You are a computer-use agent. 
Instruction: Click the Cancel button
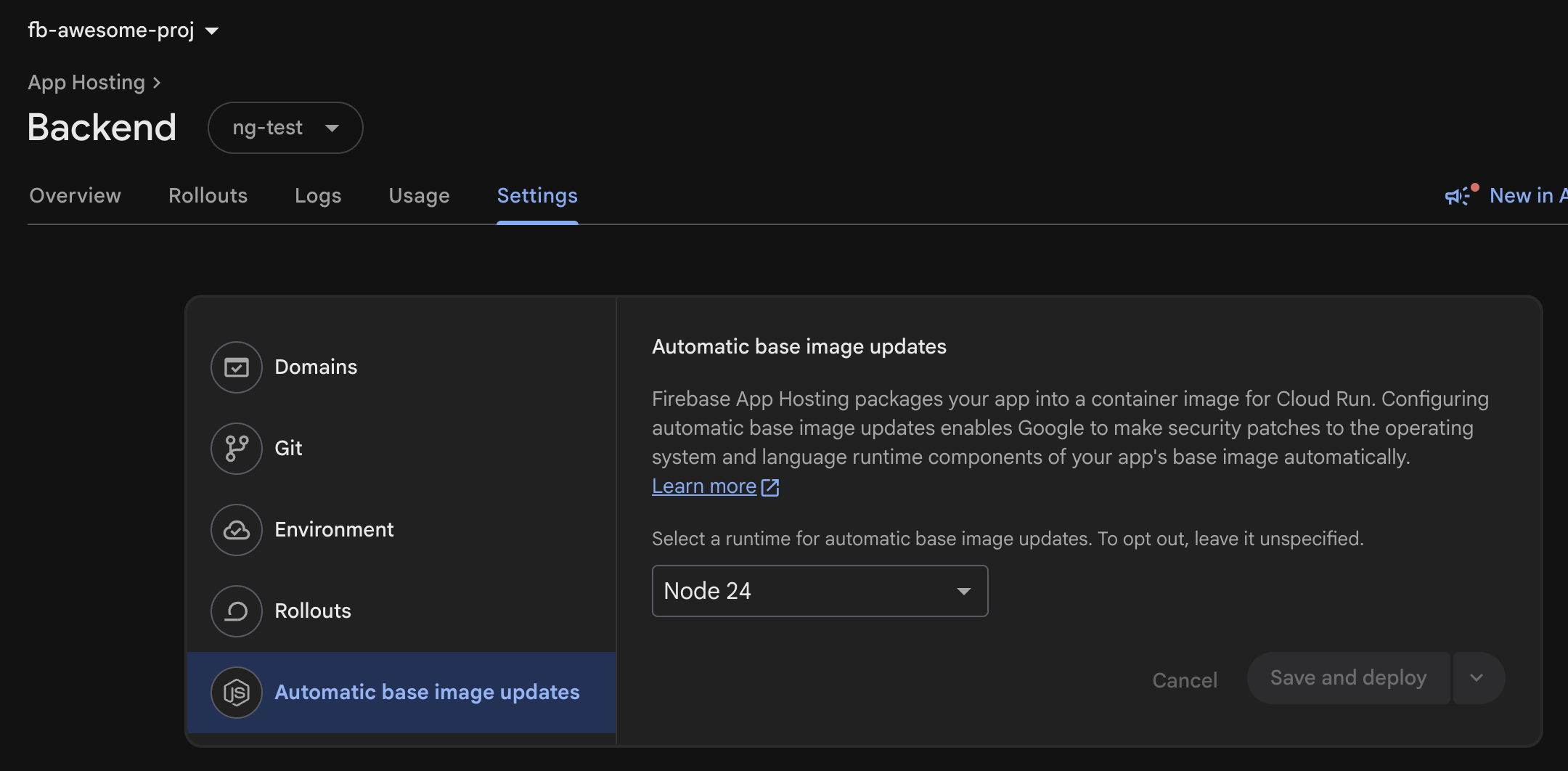[1185, 680]
